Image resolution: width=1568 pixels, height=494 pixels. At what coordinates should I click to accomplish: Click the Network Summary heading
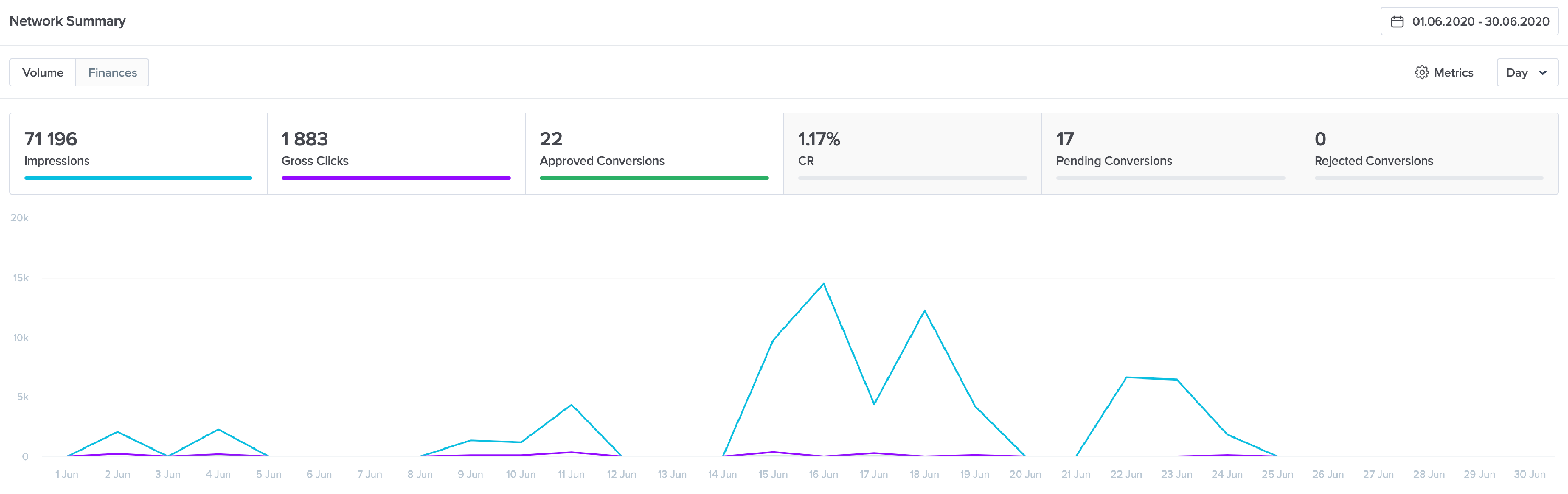pyautogui.click(x=67, y=21)
